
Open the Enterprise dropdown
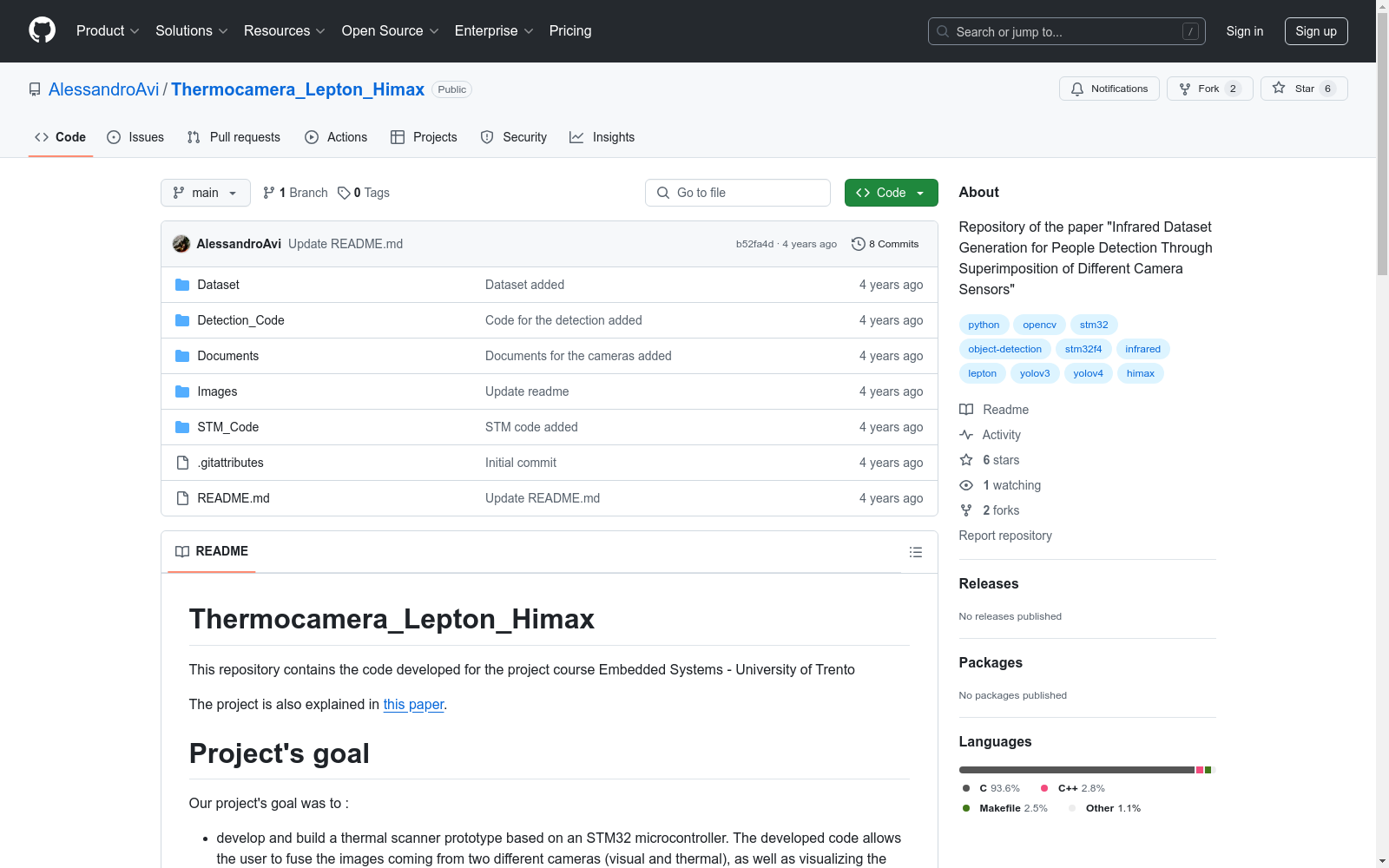494,30
